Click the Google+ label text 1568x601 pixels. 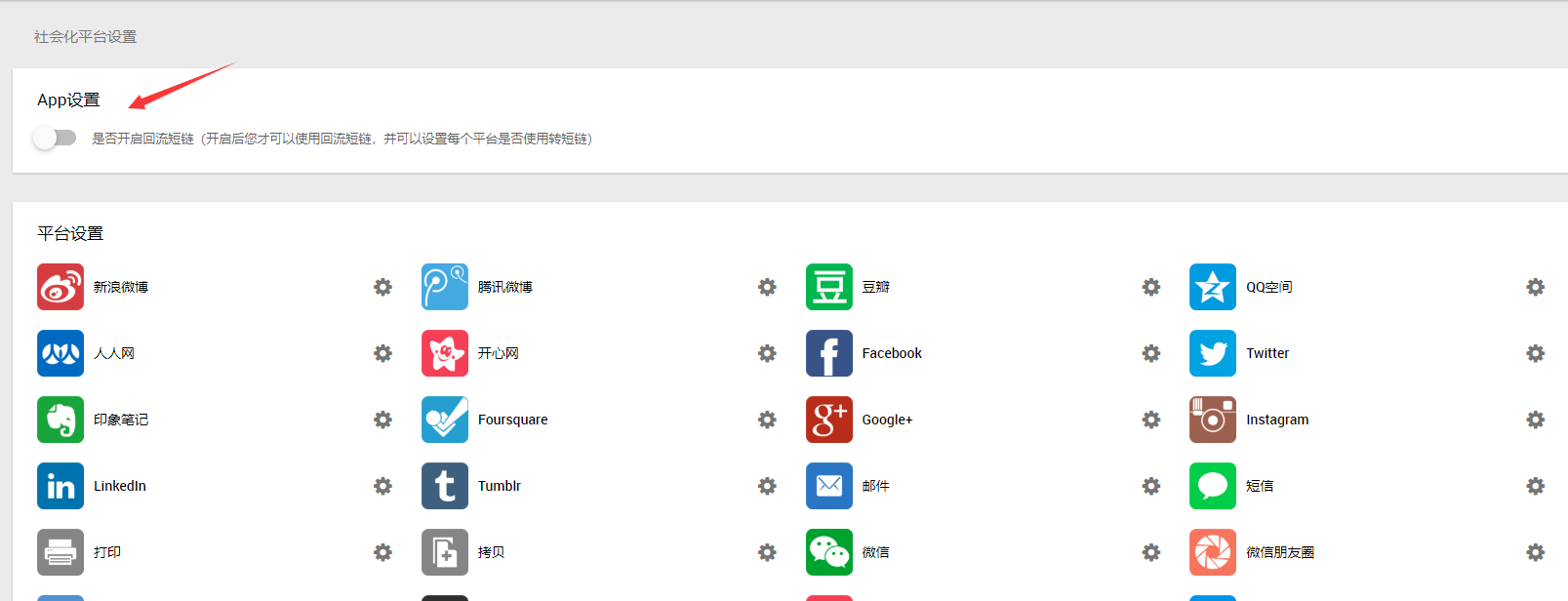tap(887, 420)
